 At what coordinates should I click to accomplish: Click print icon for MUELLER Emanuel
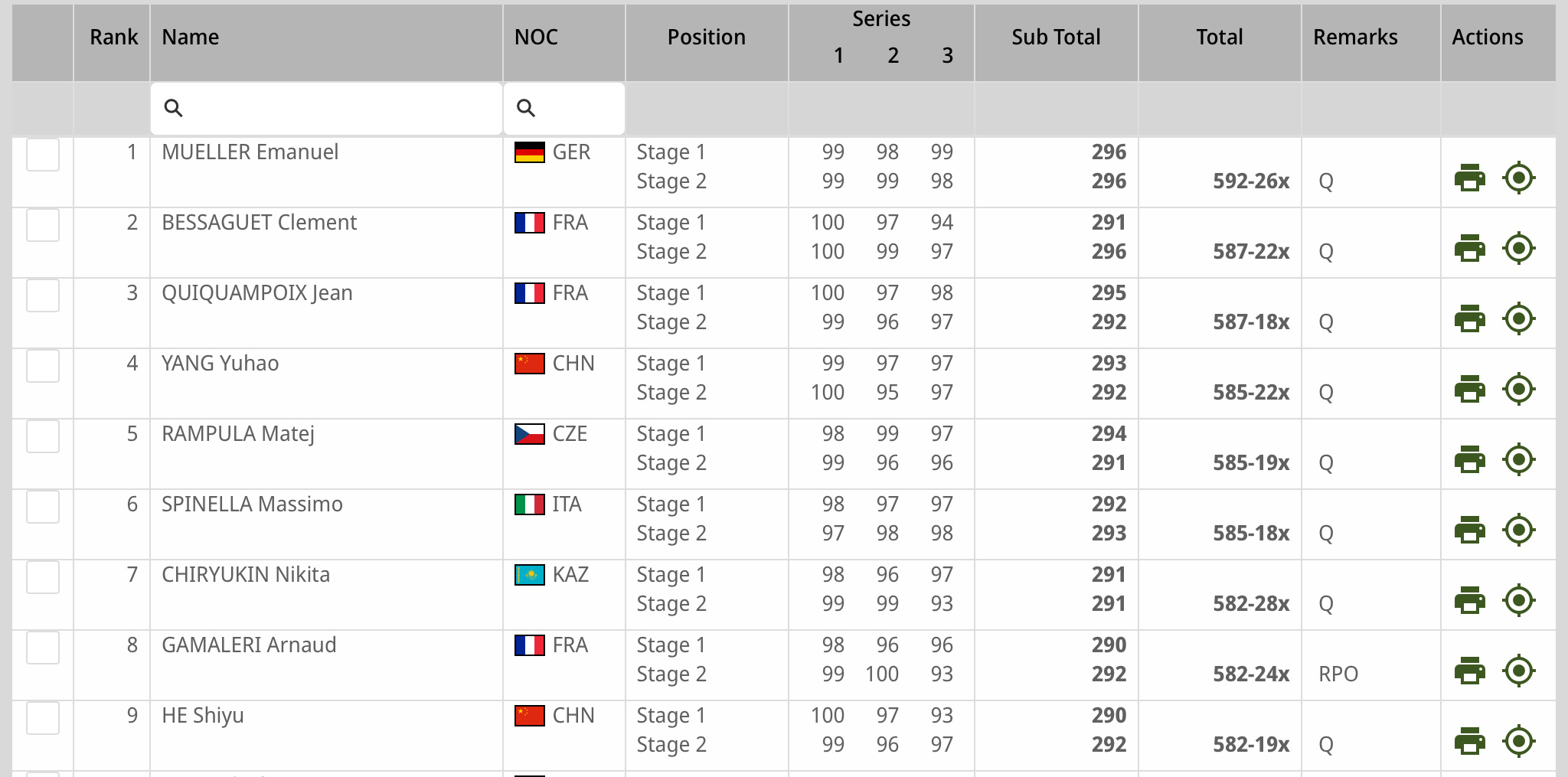pyautogui.click(x=1469, y=178)
